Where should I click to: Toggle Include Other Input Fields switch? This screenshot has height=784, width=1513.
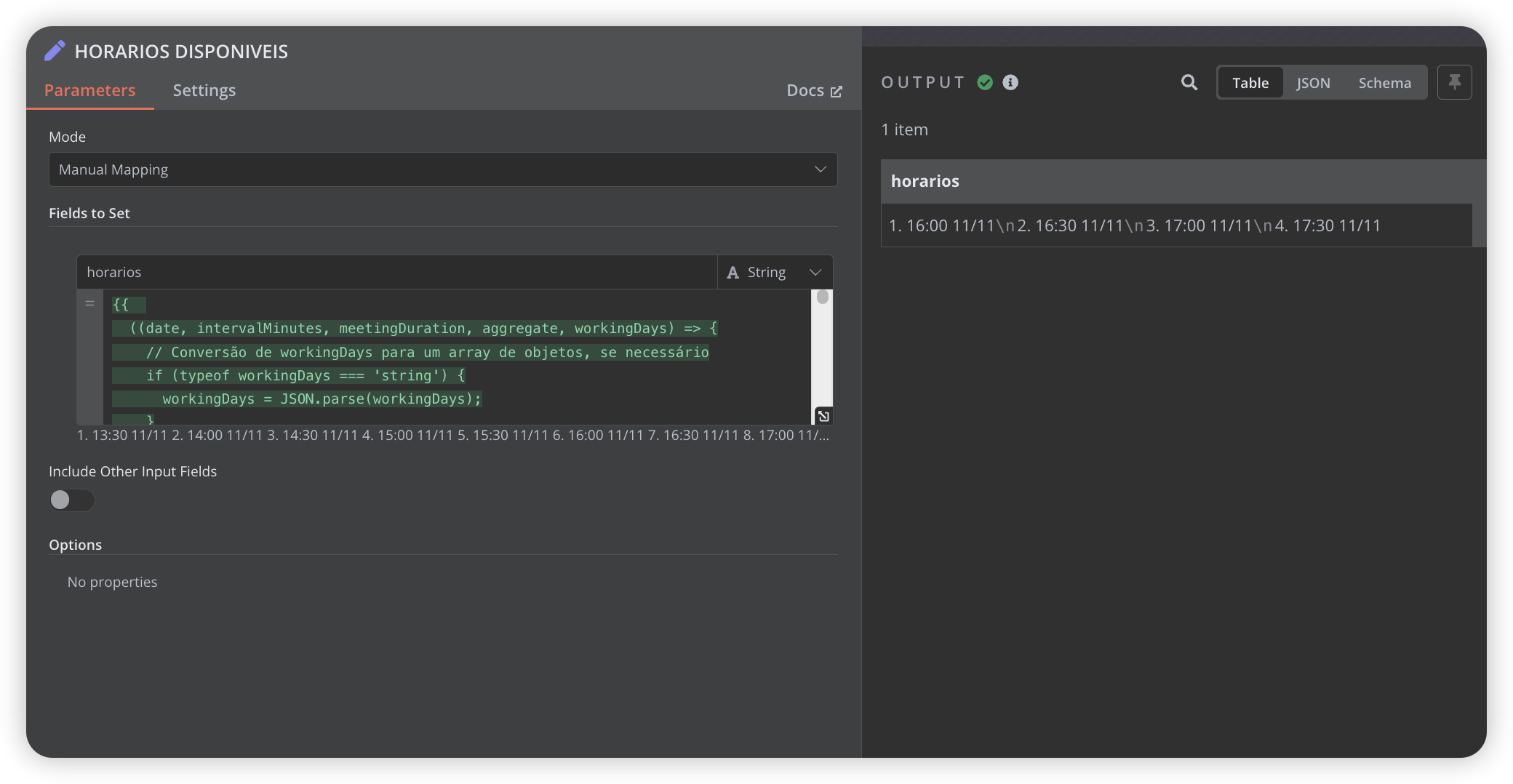pos(71,500)
